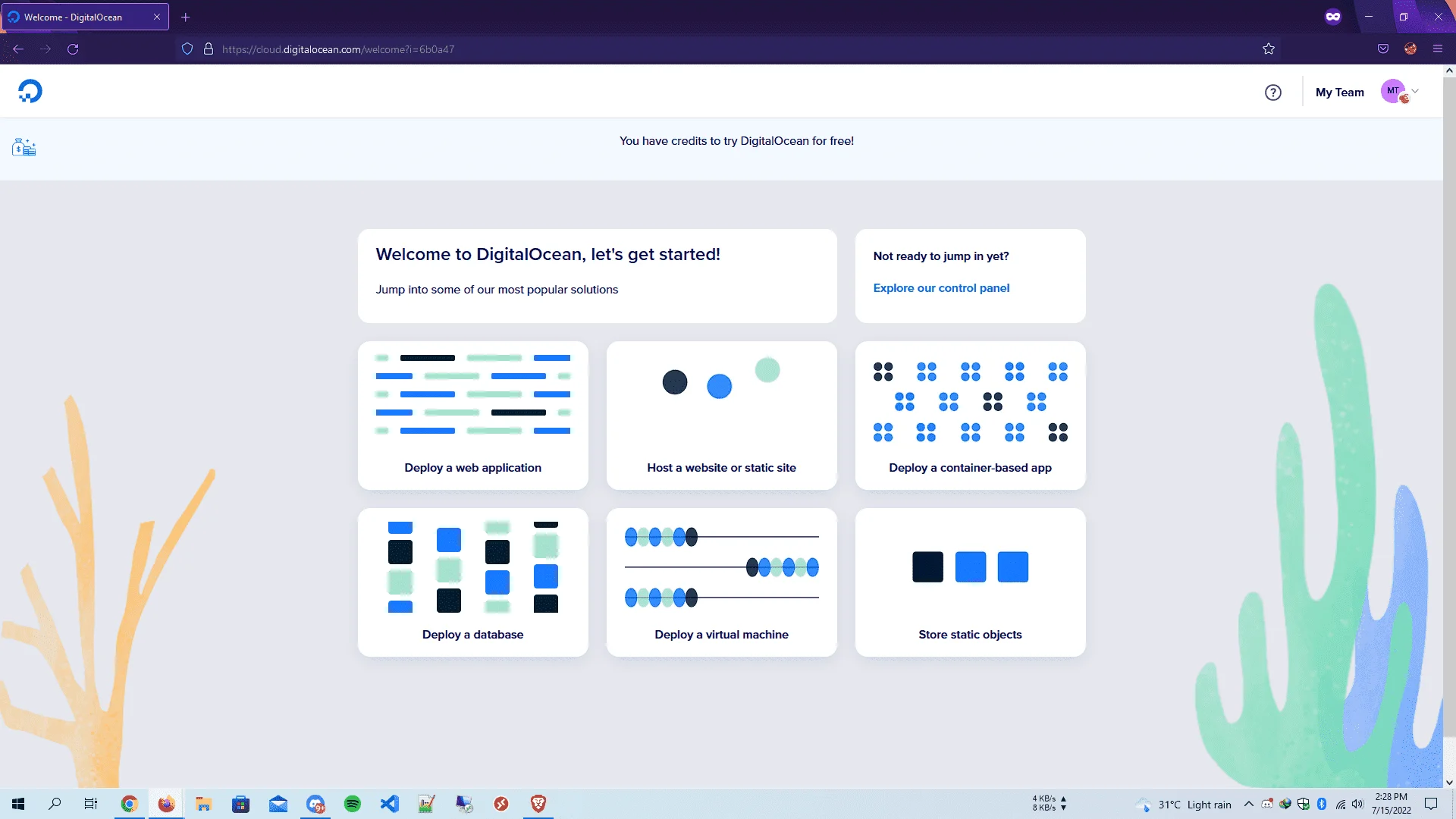
Task: Click the Windows Security shield tray icon
Action: pyautogui.click(x=1304, y=804)
